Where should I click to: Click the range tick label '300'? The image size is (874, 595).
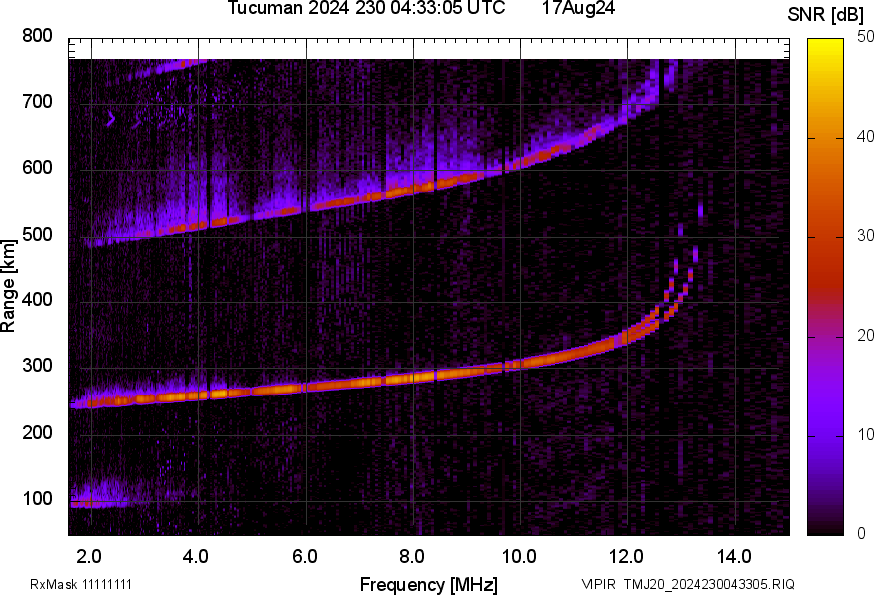tap(37, 366)
